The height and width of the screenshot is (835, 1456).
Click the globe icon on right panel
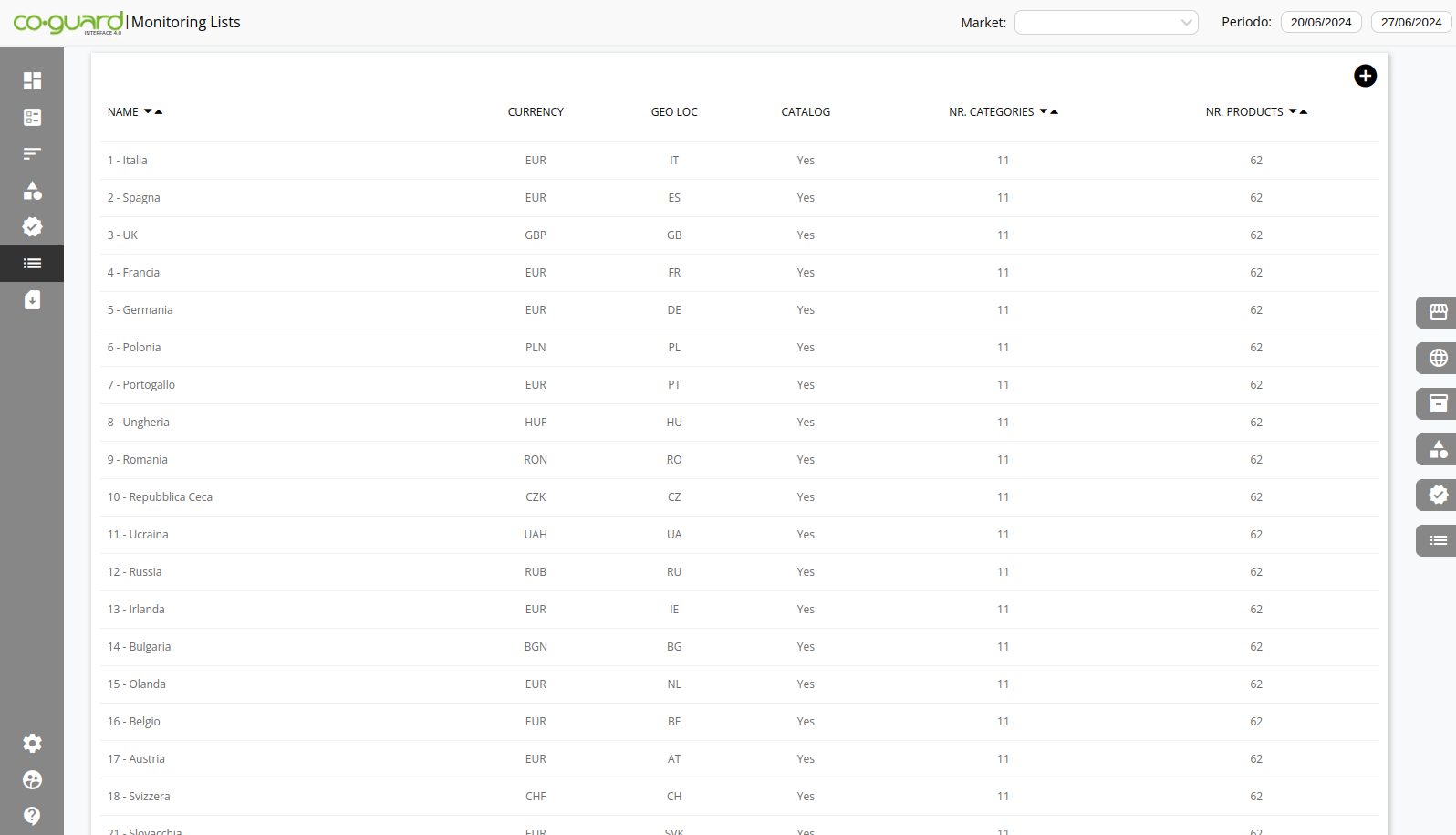coord(1438,358)
